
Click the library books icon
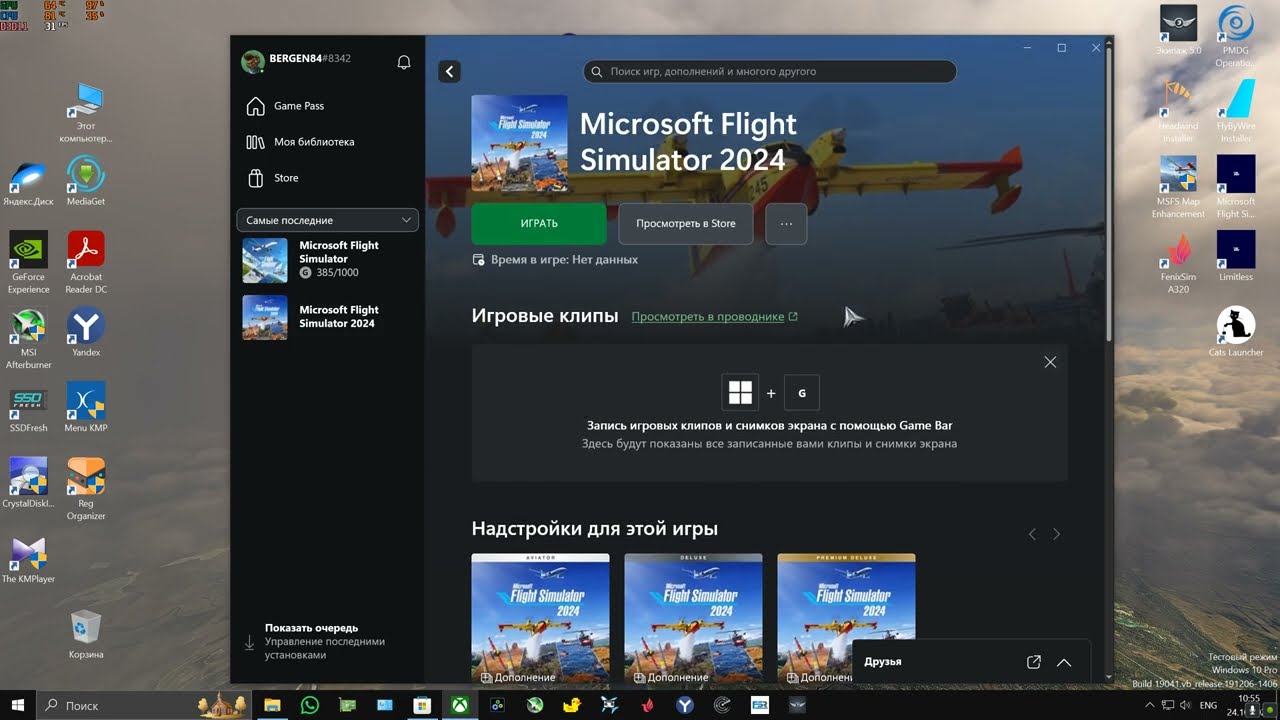click(255, 142)
